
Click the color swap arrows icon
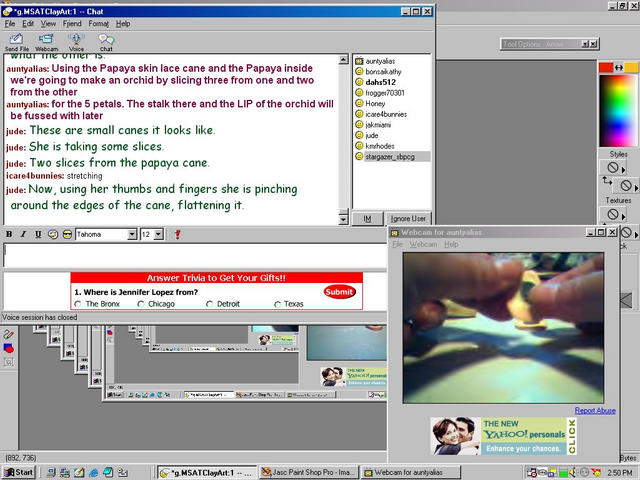point(619,67)
